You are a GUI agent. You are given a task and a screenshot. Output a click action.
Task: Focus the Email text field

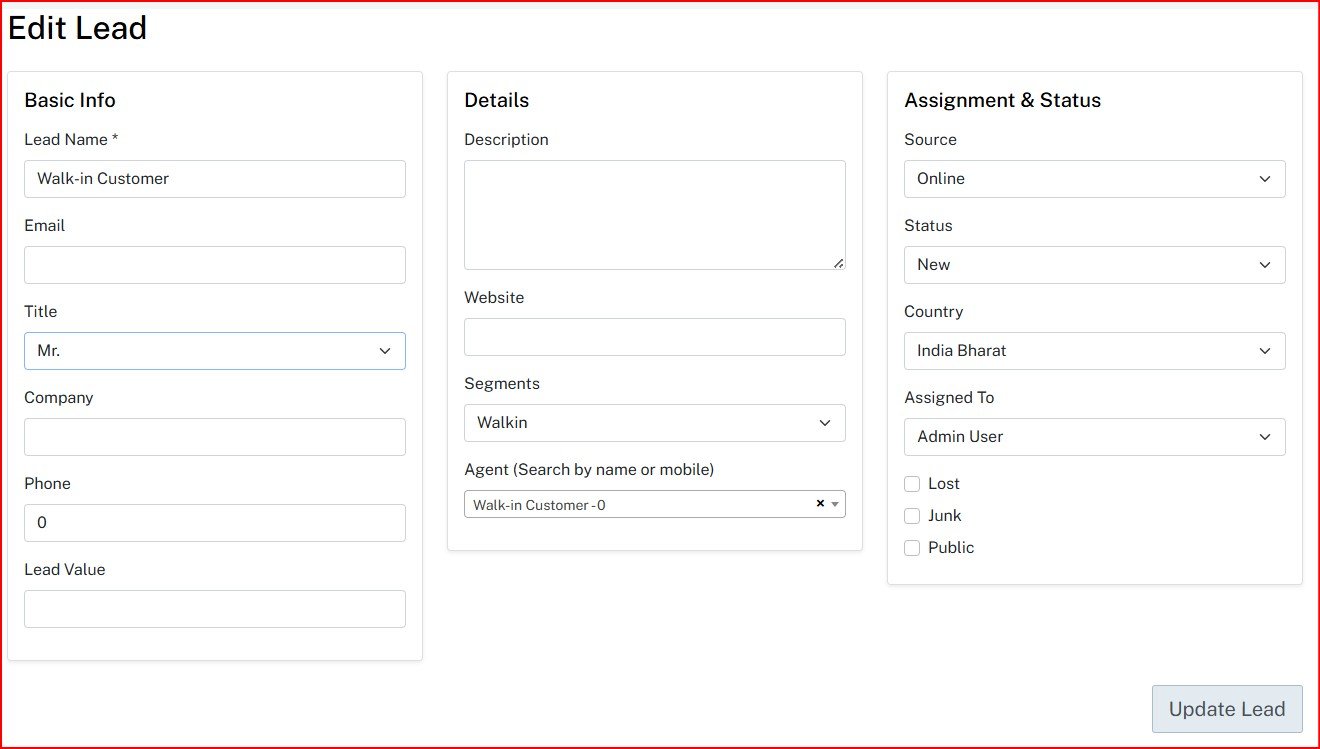214,265
